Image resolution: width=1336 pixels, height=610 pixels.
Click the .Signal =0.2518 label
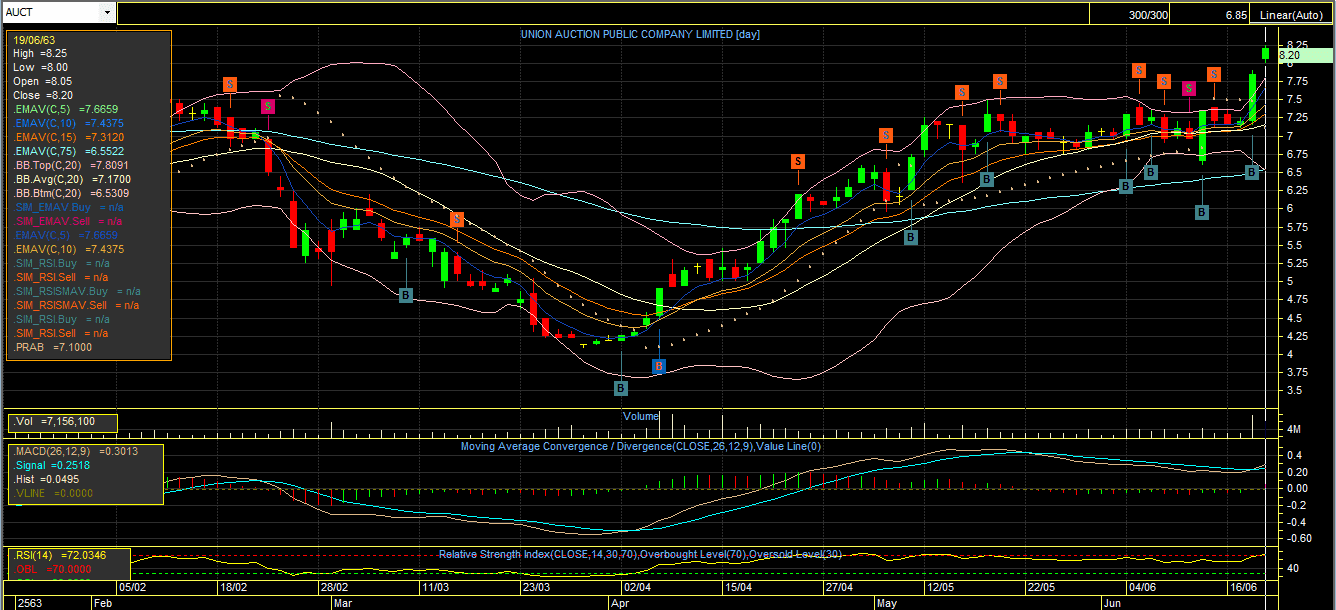(x=52, y=465)
